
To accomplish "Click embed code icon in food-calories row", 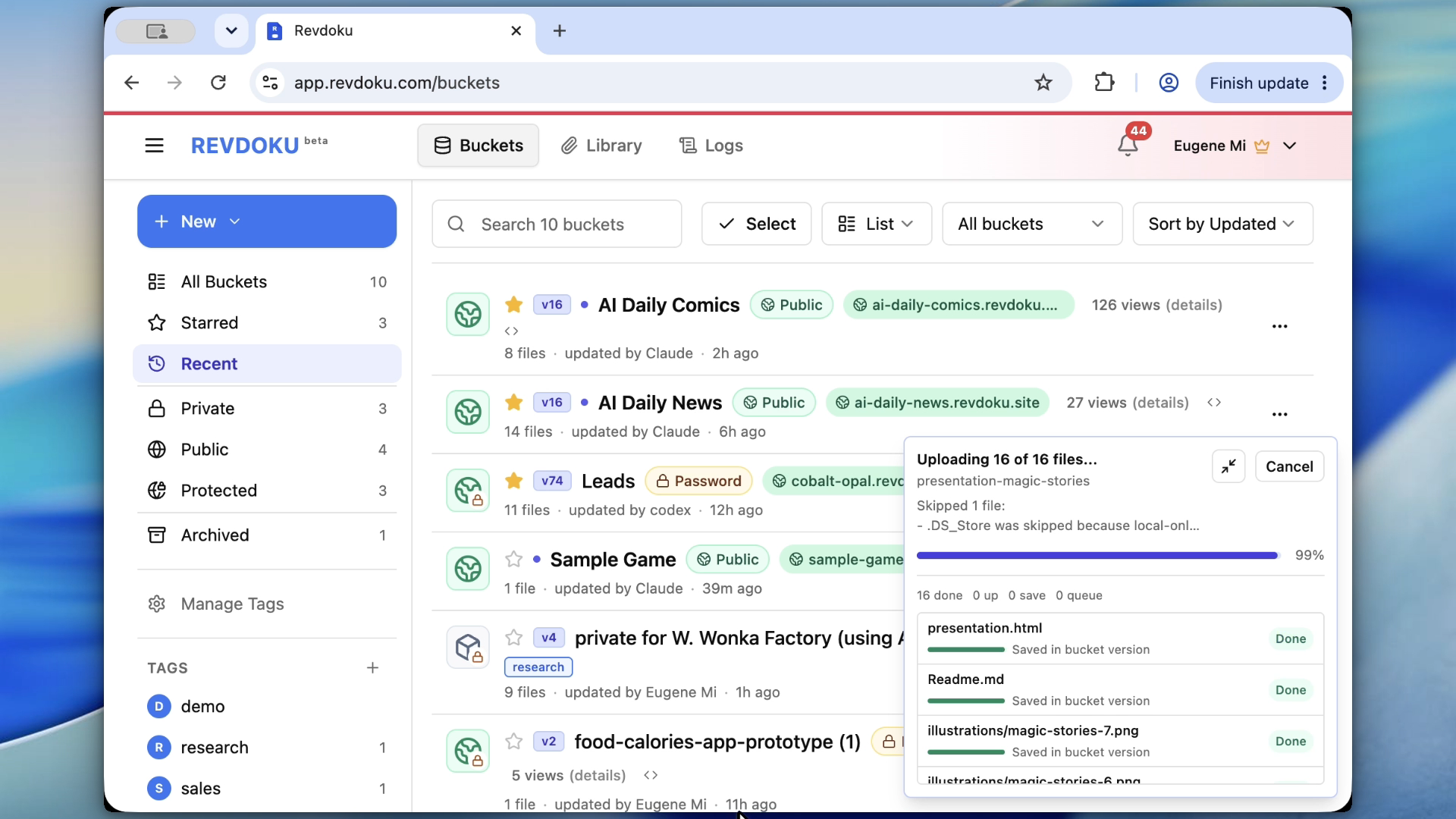I will click(651, 775).
